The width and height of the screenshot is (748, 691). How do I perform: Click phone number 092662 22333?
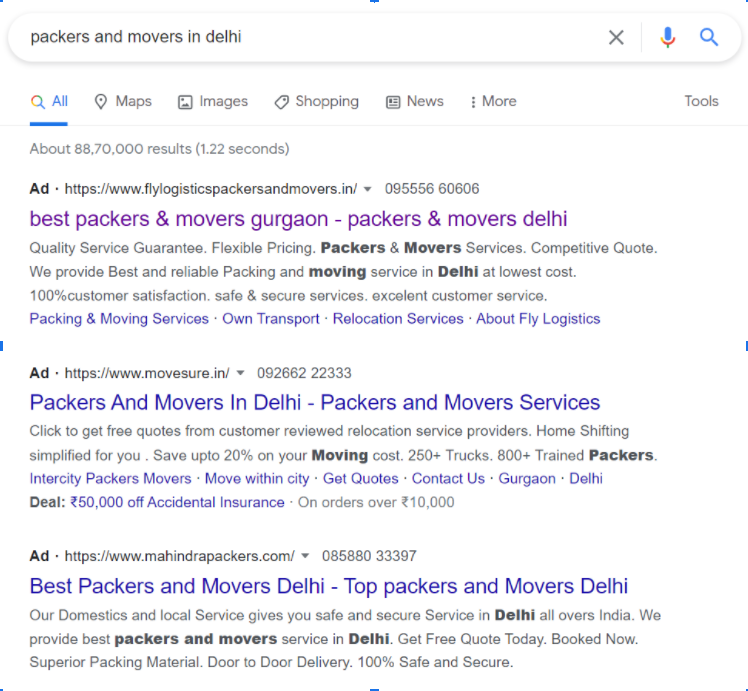tap(304, 373)
